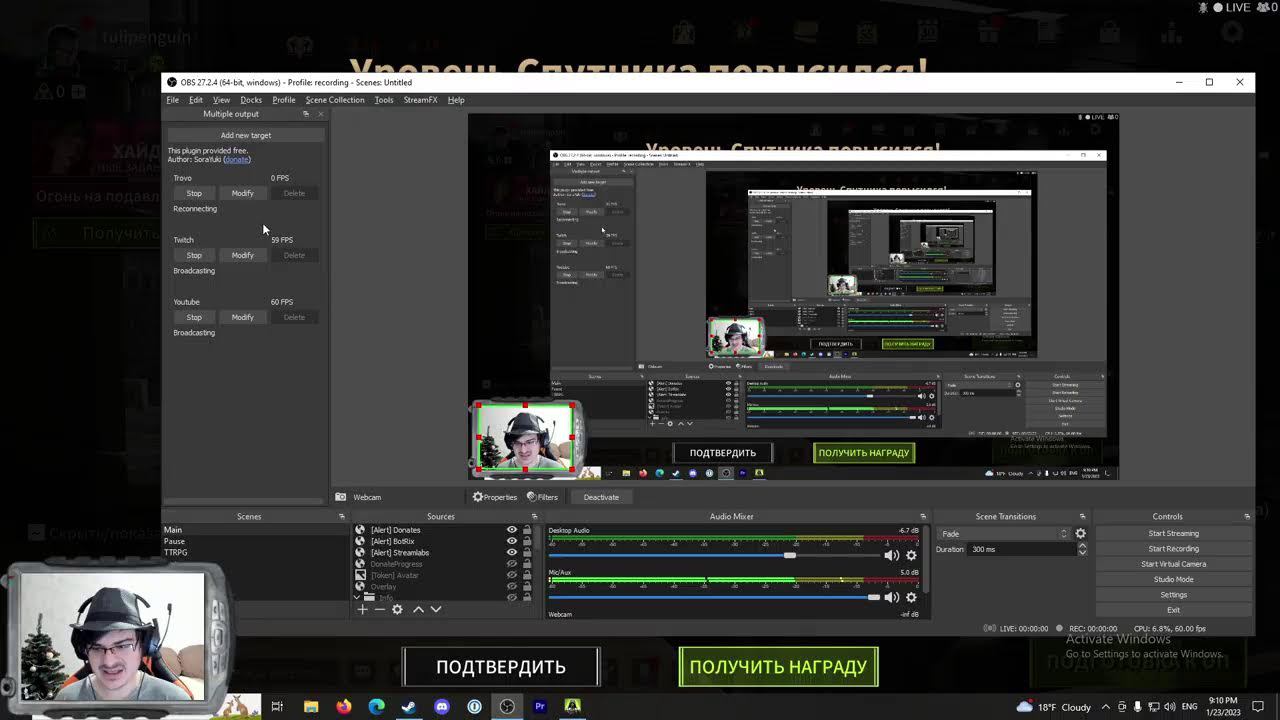Pop out the Scenes dock
Viewport: 1280px width, 720px height.
(342, 517)
